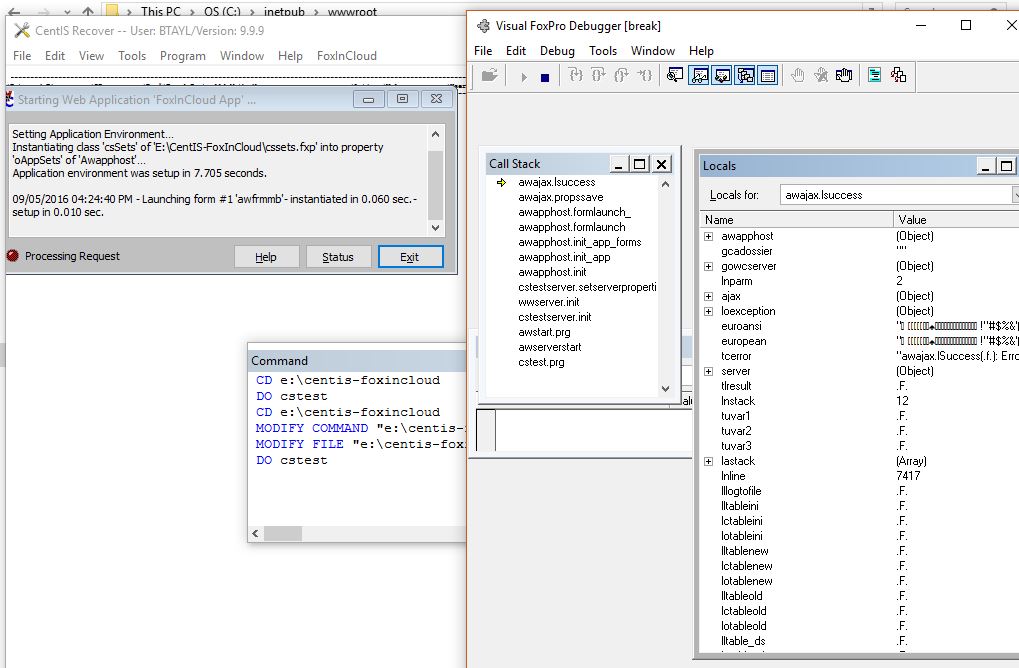Minimize the Locals window
1019x668 pixels.
pos(985,166)
